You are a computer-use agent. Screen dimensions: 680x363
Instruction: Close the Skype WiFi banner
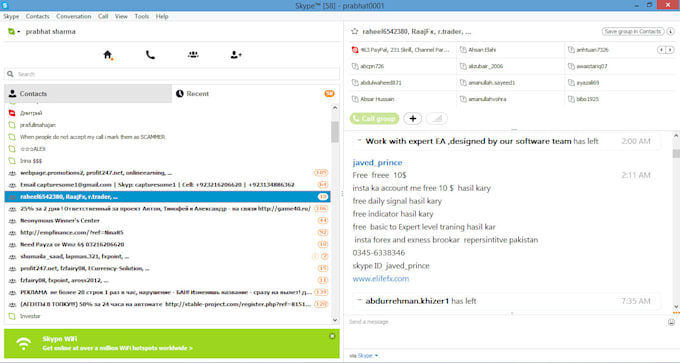[332, 336]
